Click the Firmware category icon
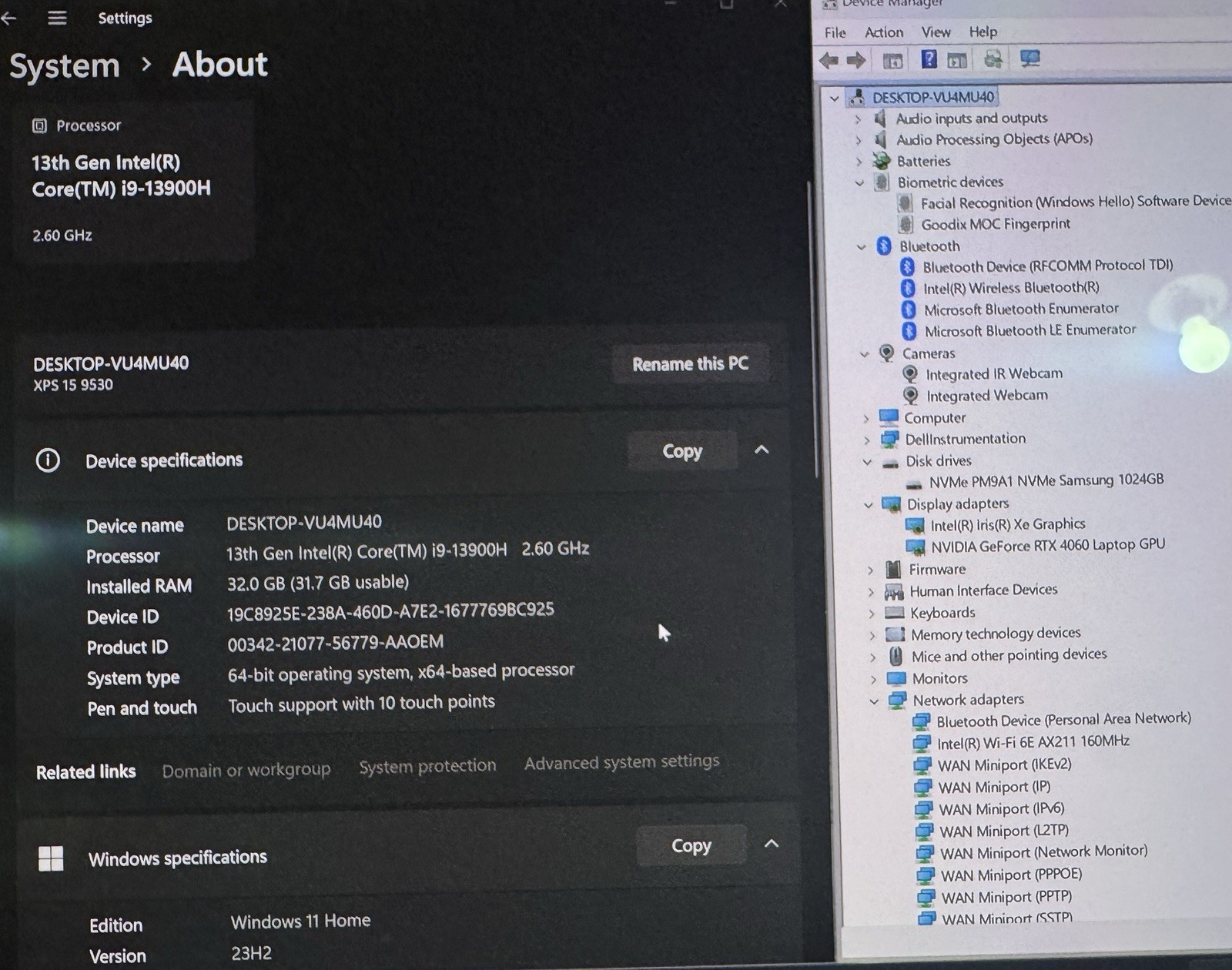Screen dimensions: 1232x970 [x=893, y=570]
